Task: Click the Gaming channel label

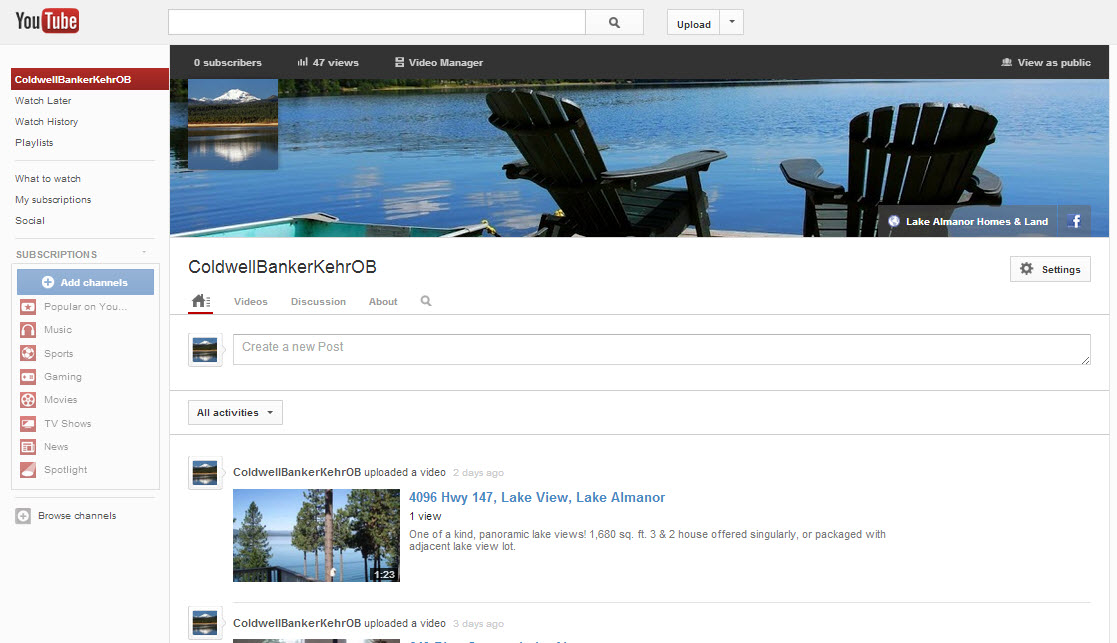Action: pyautogui.click(x=63, y=377)
